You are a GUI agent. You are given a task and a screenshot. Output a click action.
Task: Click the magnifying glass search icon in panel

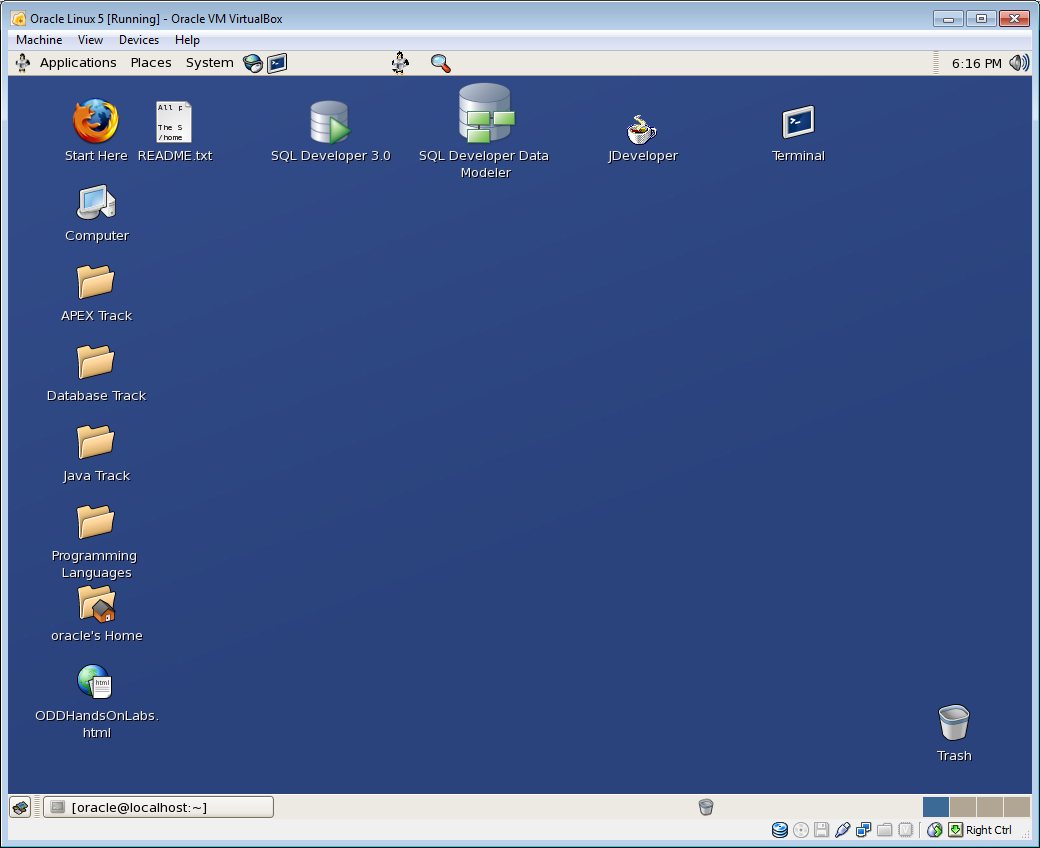pyautogui.click(x=440, y=63)
